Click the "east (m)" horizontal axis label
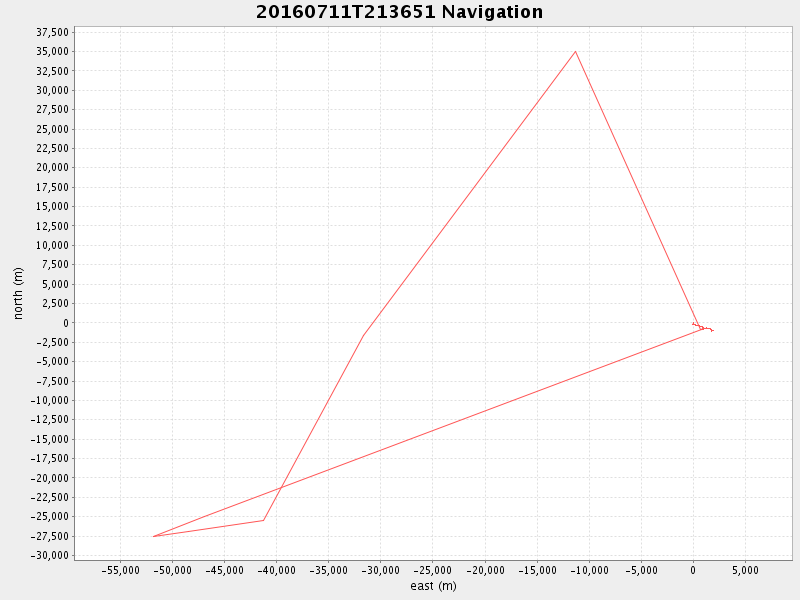Viewport: 800px width, 600px height. [433, 586]
